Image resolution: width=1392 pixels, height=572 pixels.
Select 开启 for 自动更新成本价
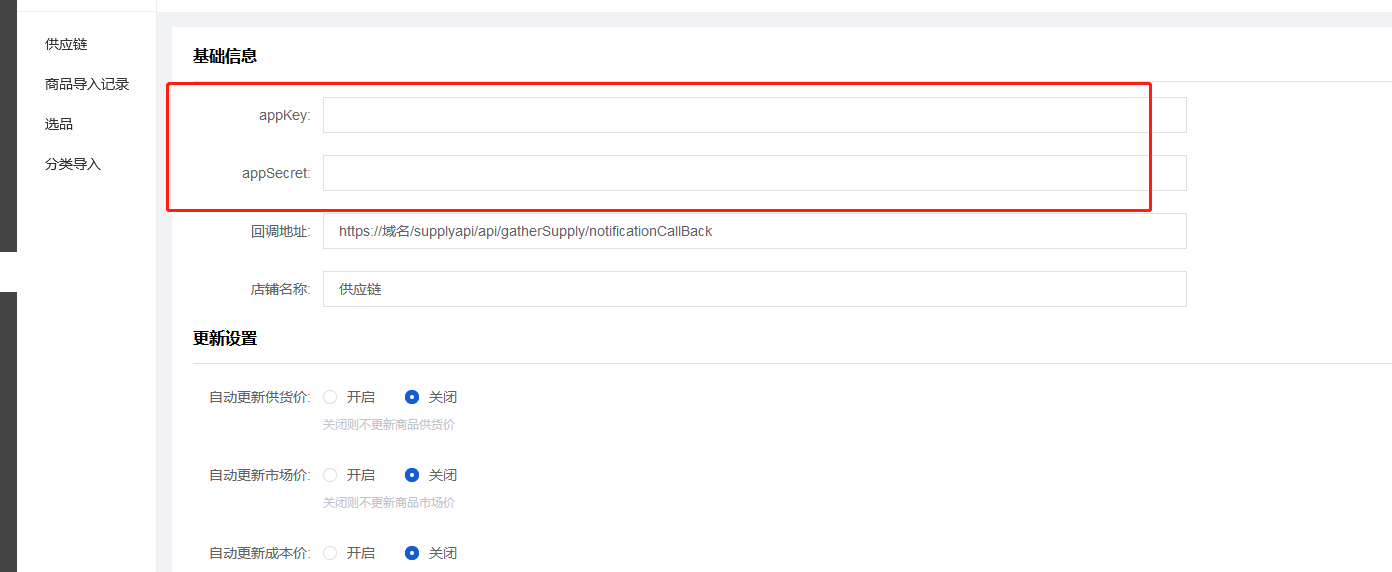[349, 553]
